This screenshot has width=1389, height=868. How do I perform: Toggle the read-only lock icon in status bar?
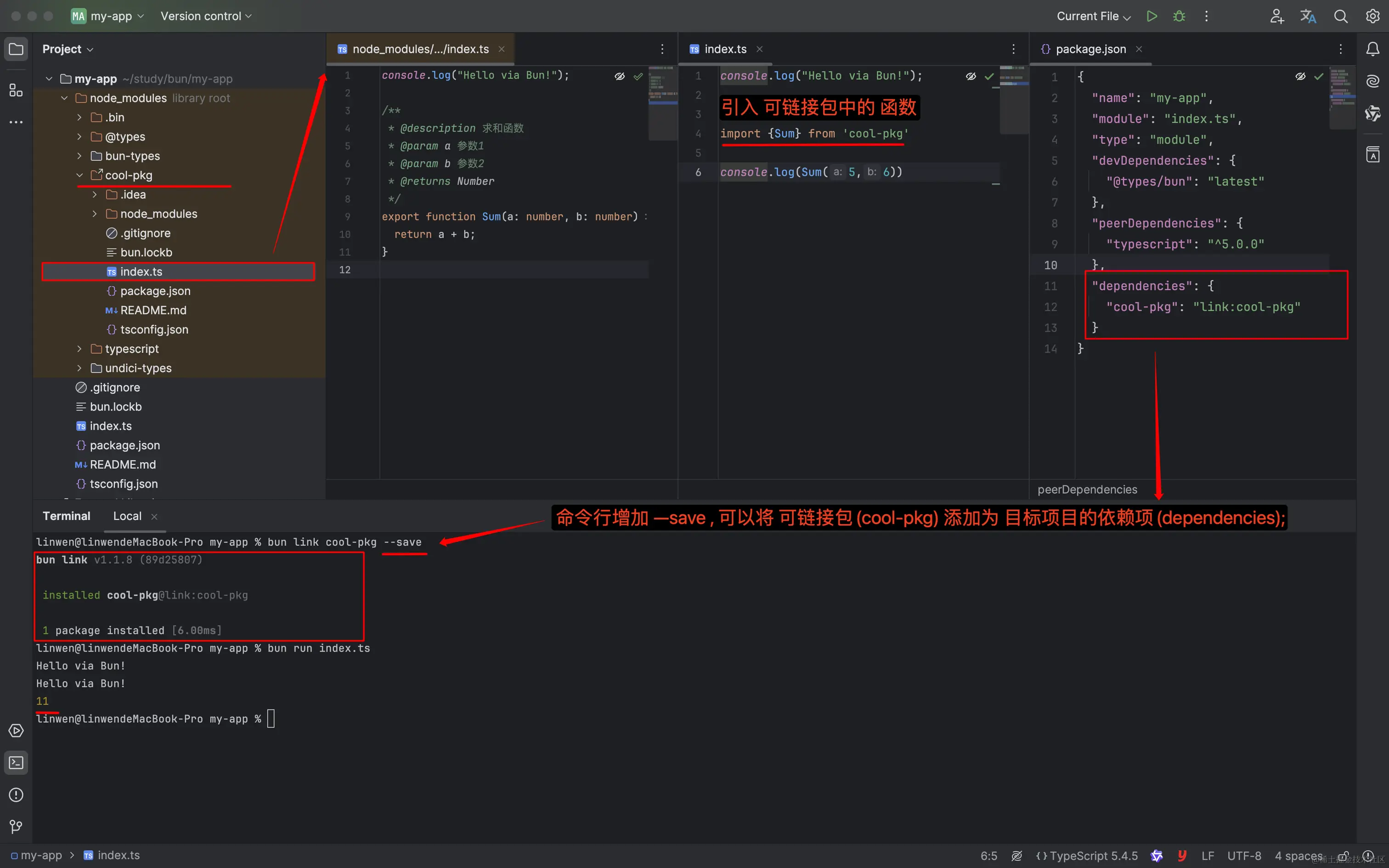coord(1343,856)
